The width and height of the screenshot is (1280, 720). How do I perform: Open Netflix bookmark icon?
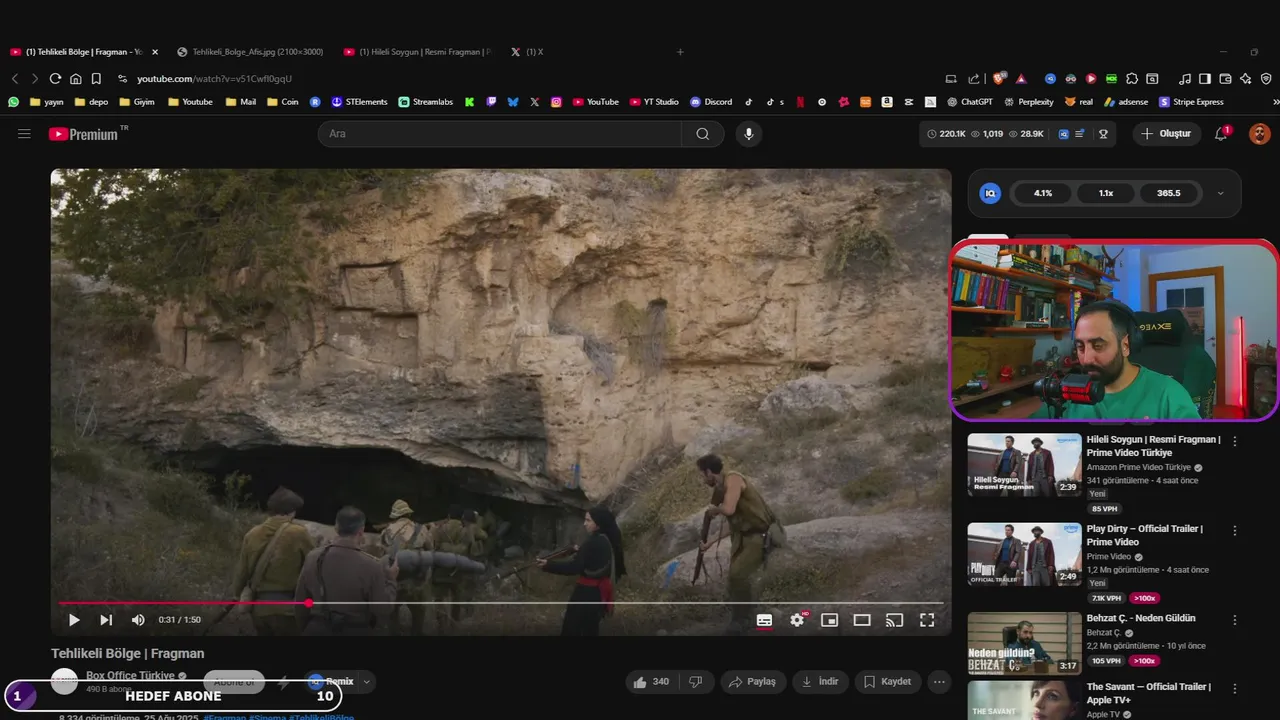point(800,101)
